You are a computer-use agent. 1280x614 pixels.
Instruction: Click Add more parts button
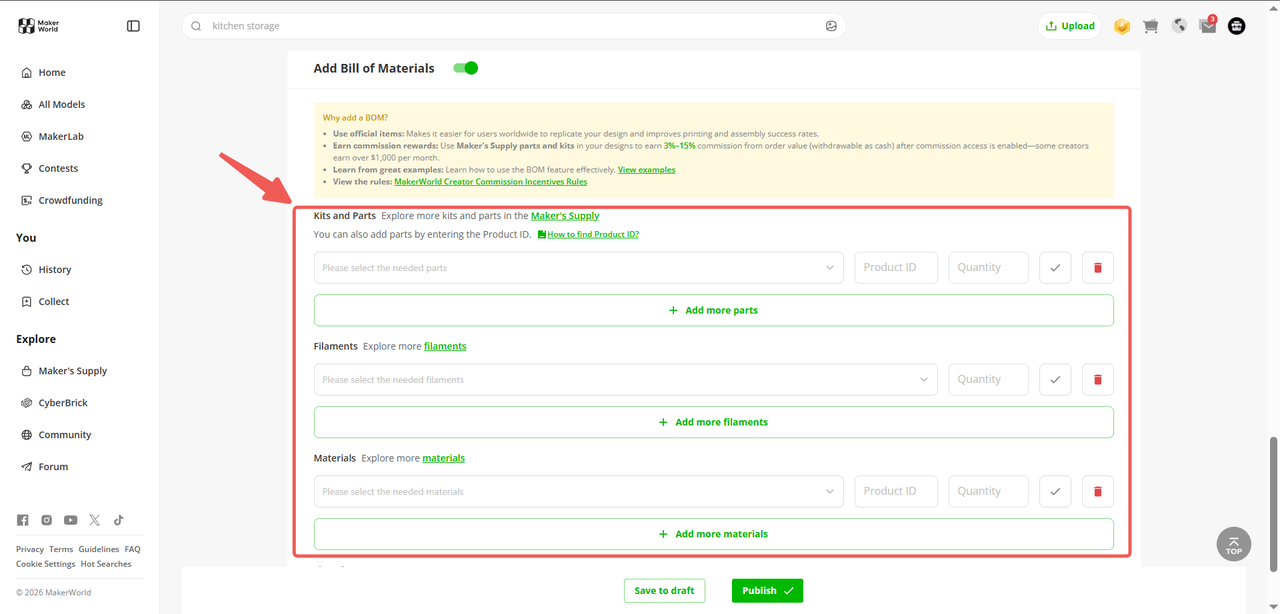point(714,310)
